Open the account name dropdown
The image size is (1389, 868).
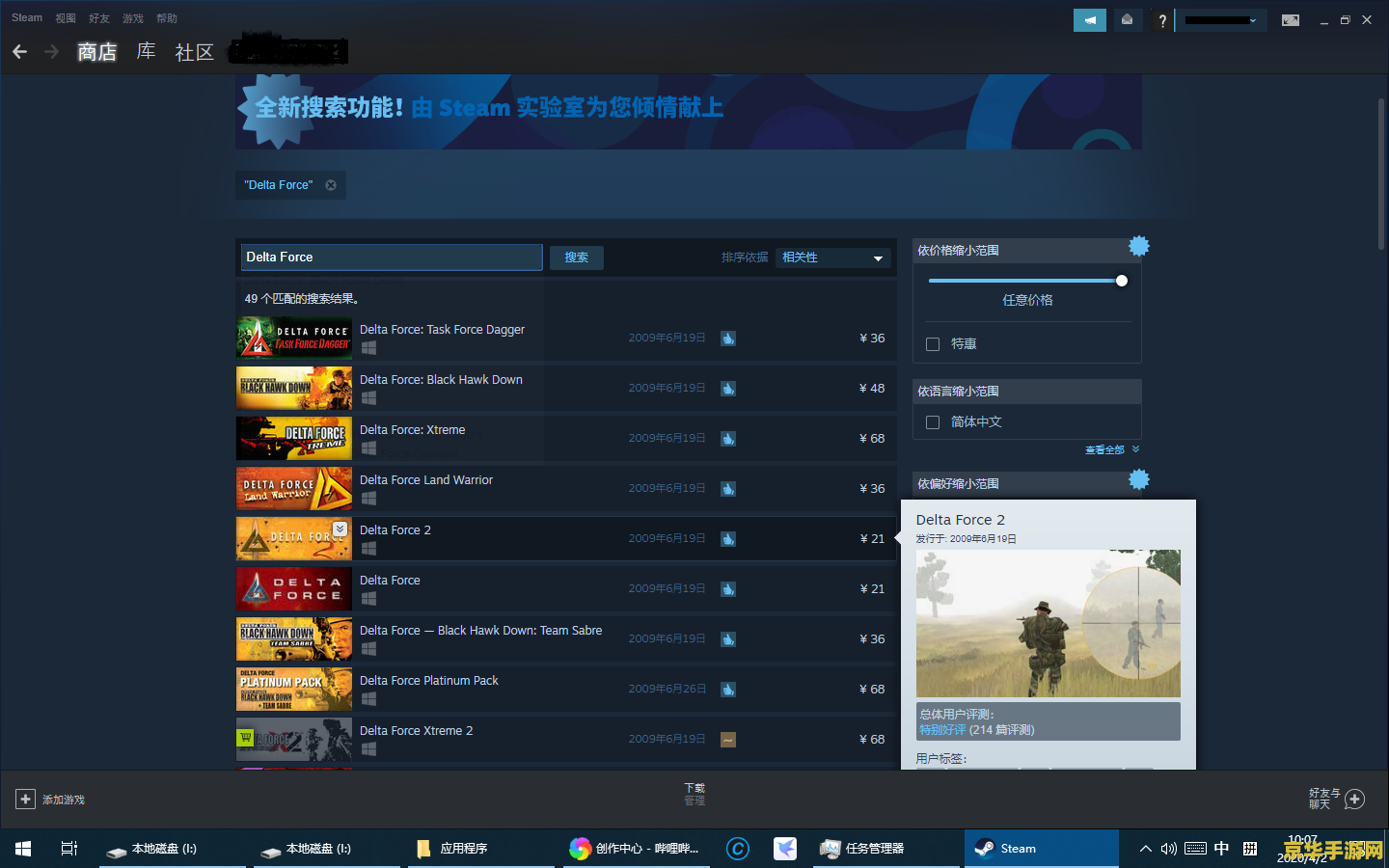[x=1220, y=20]
